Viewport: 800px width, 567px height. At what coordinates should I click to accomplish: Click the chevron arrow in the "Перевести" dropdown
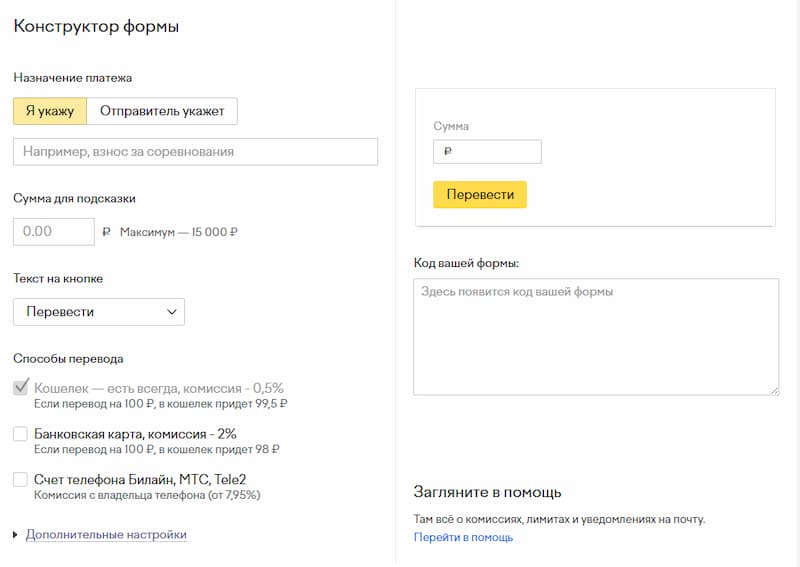coord(172,312)
